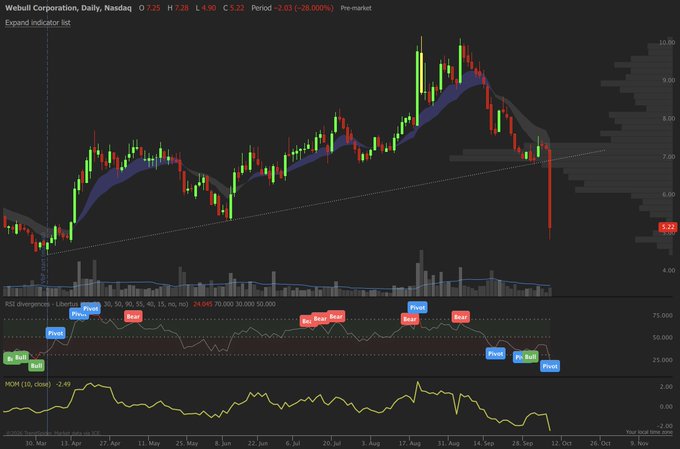Viewport: 680px width, 449px height.
Task: Click the '27. Apr' date axis label
Action: tap(110, 443)
